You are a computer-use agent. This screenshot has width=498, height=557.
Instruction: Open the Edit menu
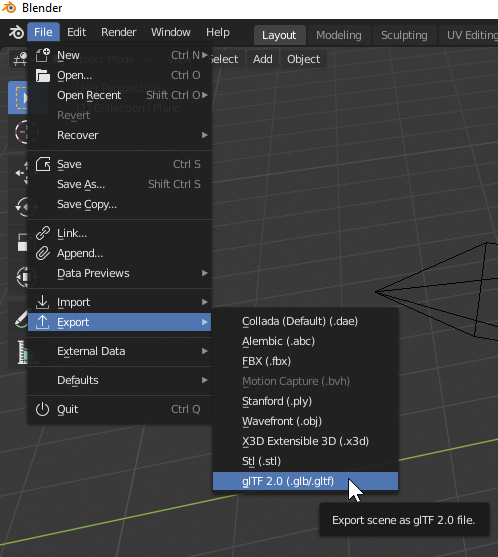(76, 32)
